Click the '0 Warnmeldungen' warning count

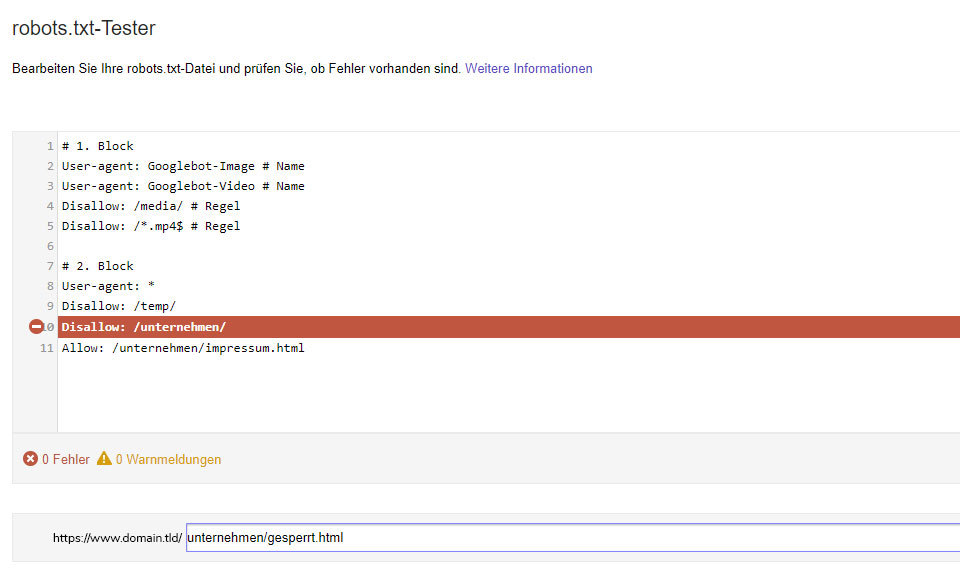click(168, 459)
